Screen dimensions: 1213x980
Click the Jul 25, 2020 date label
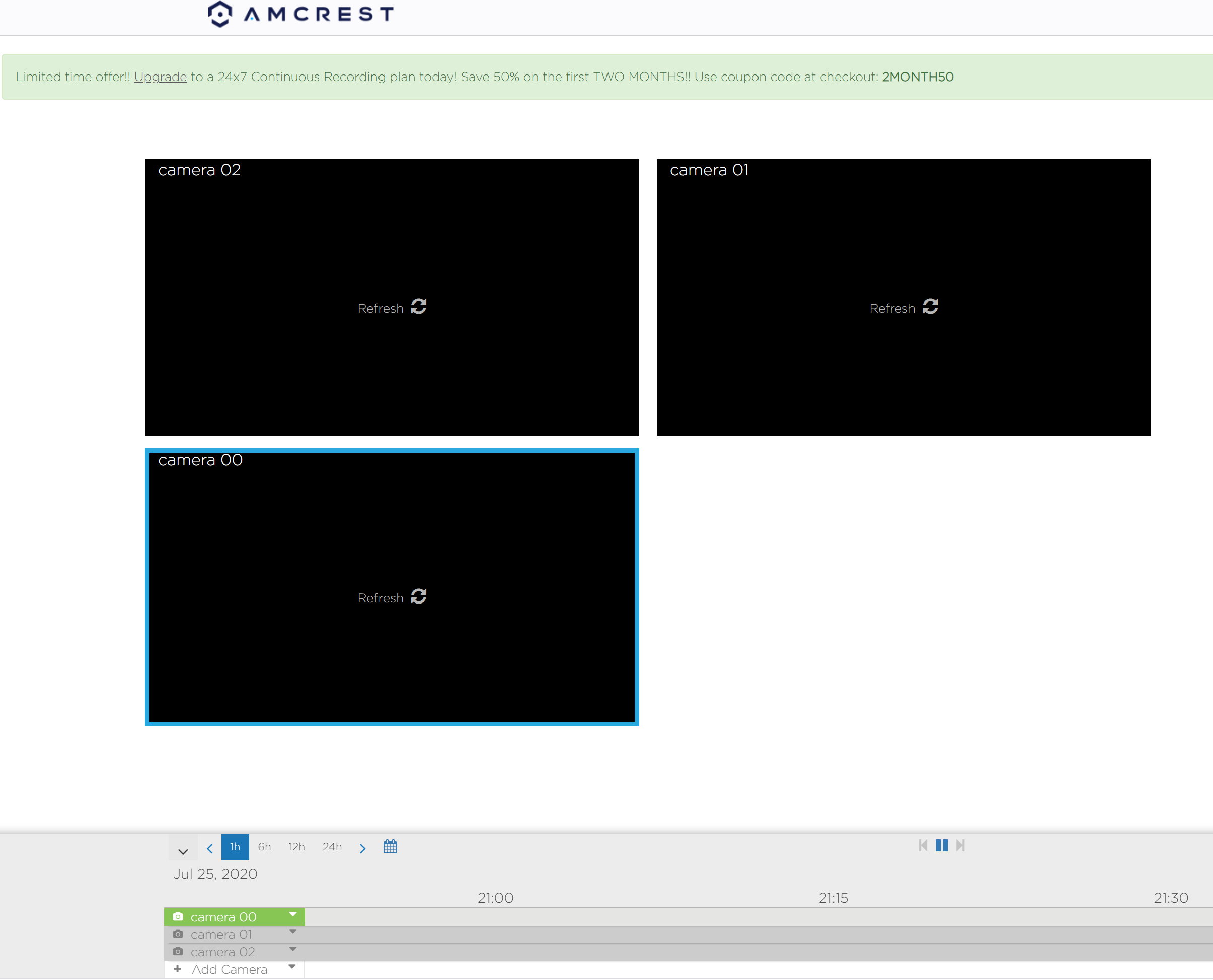pyautogui.click(x=215, y=874)
